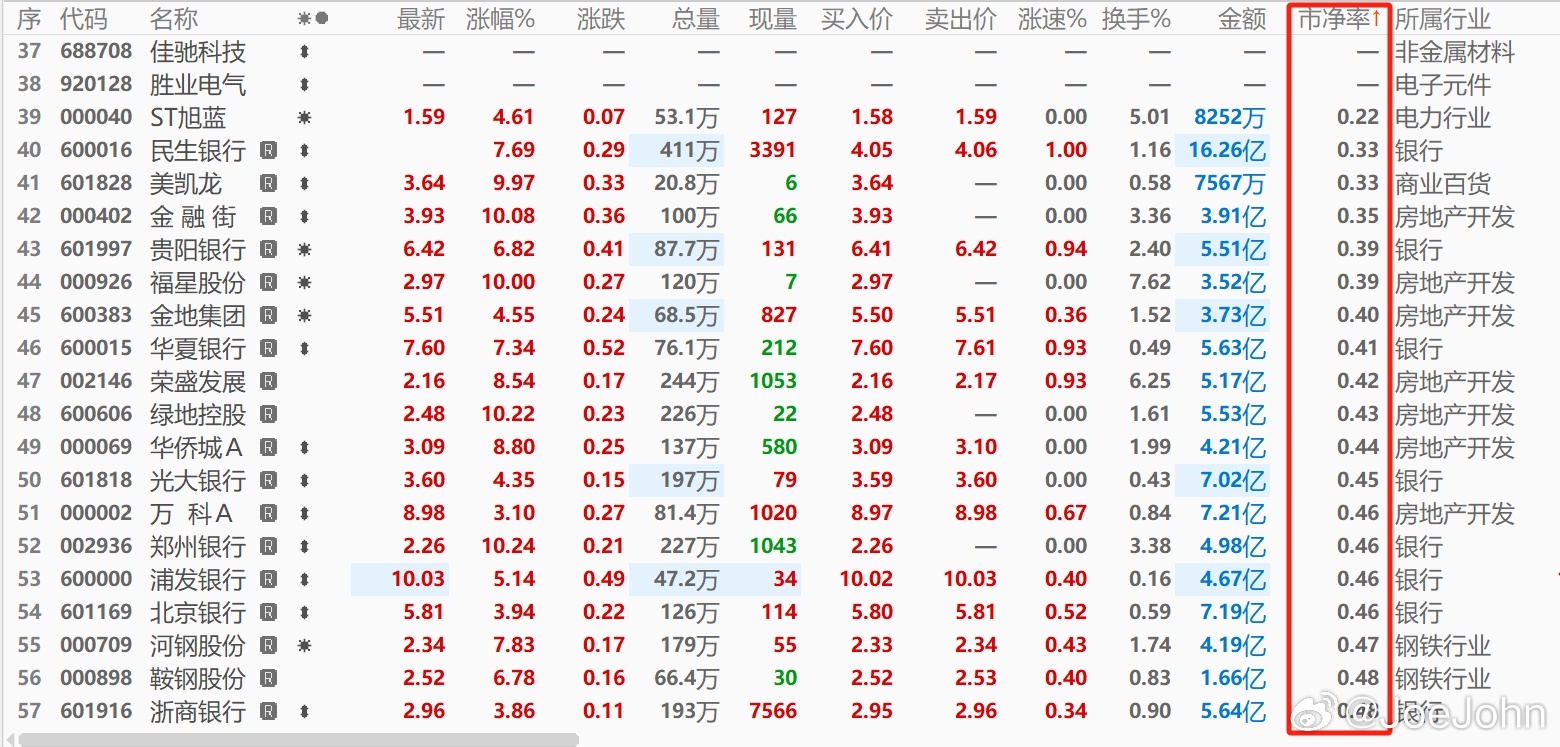
Task: Click the R badge beside 浦发银行
Action: 268,580
